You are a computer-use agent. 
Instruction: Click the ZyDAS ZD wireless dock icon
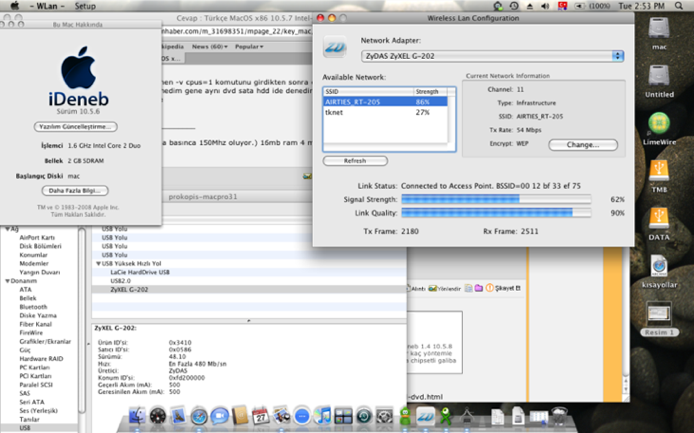pos(425,415)
